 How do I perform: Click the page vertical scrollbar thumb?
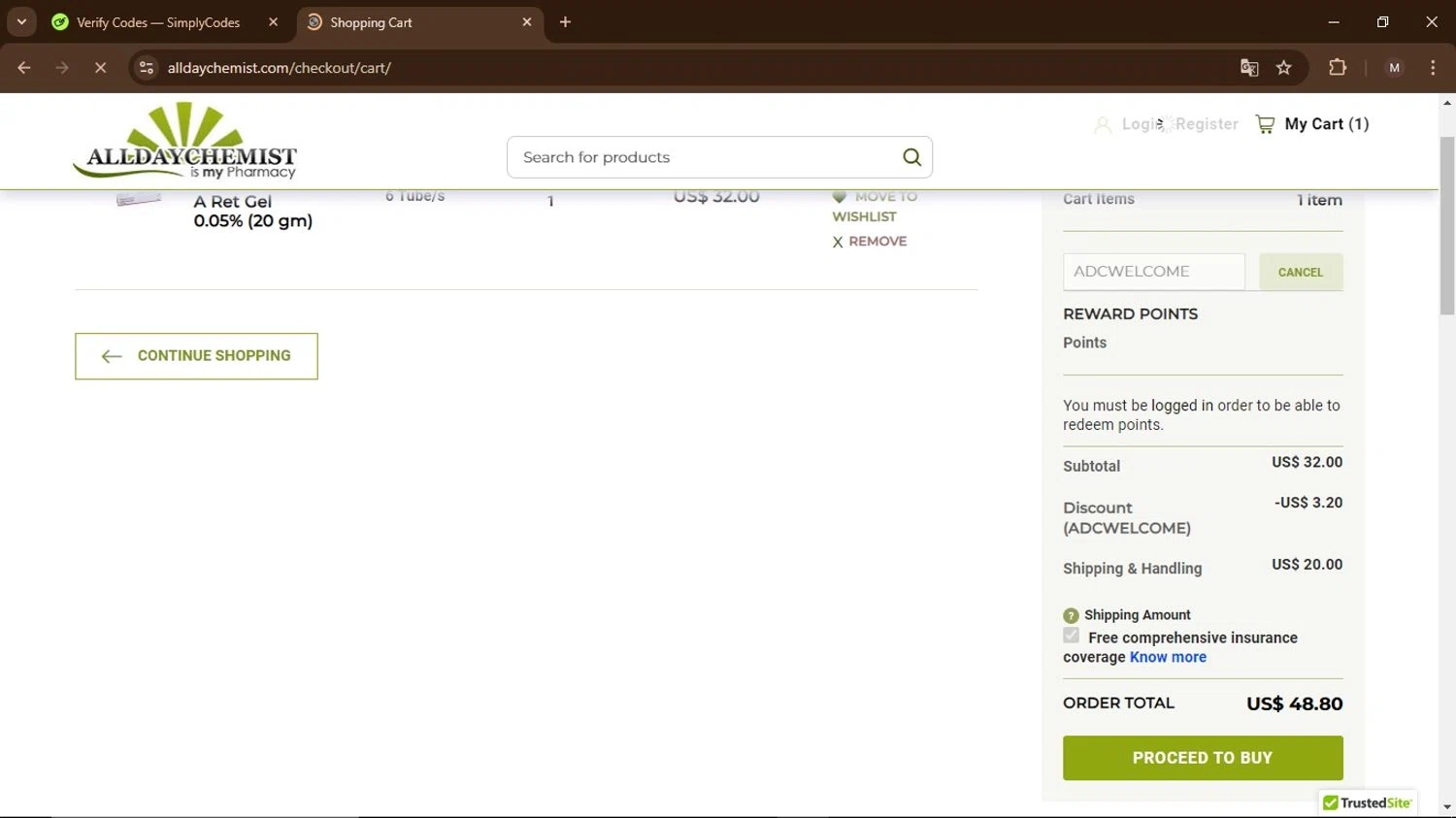[x=1447, y=225]
